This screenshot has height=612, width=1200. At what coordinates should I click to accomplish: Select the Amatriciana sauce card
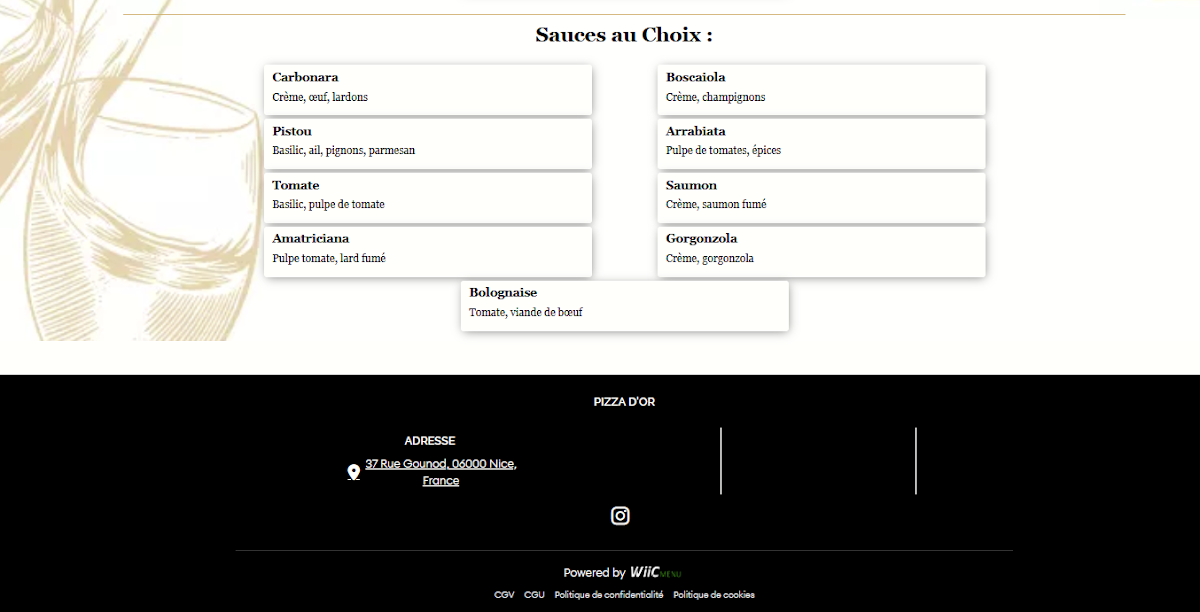(x=428, y=252)
